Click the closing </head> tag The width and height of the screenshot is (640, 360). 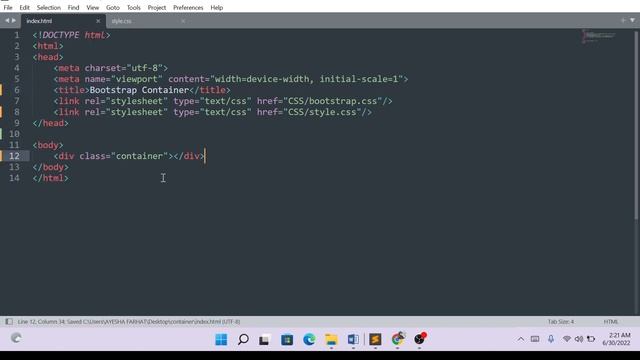point(51,123)
